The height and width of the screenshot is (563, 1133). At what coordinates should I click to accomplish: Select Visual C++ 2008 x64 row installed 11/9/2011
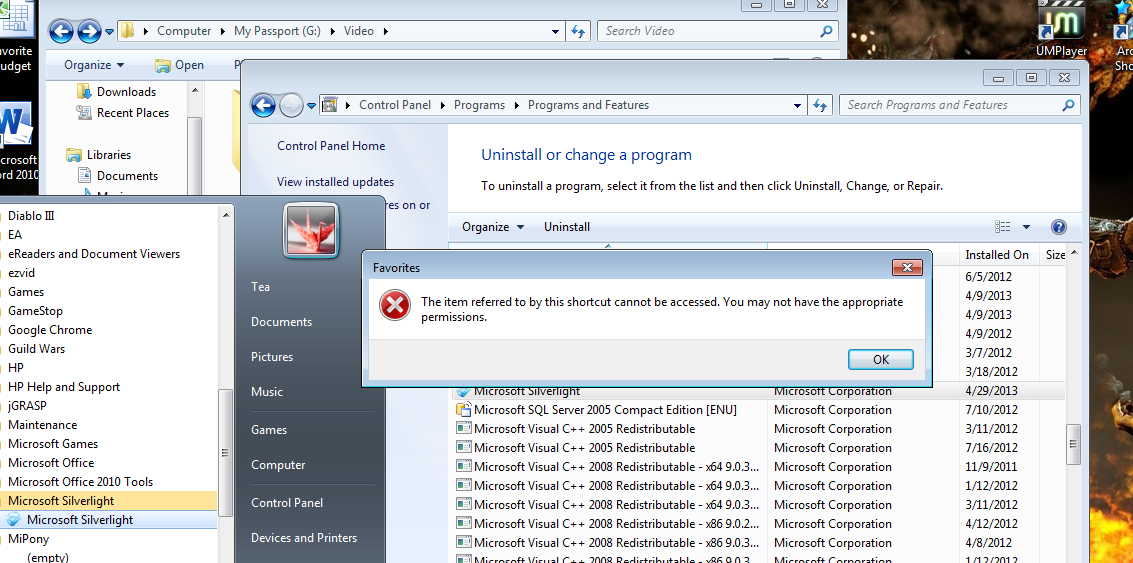pos(757,466)
